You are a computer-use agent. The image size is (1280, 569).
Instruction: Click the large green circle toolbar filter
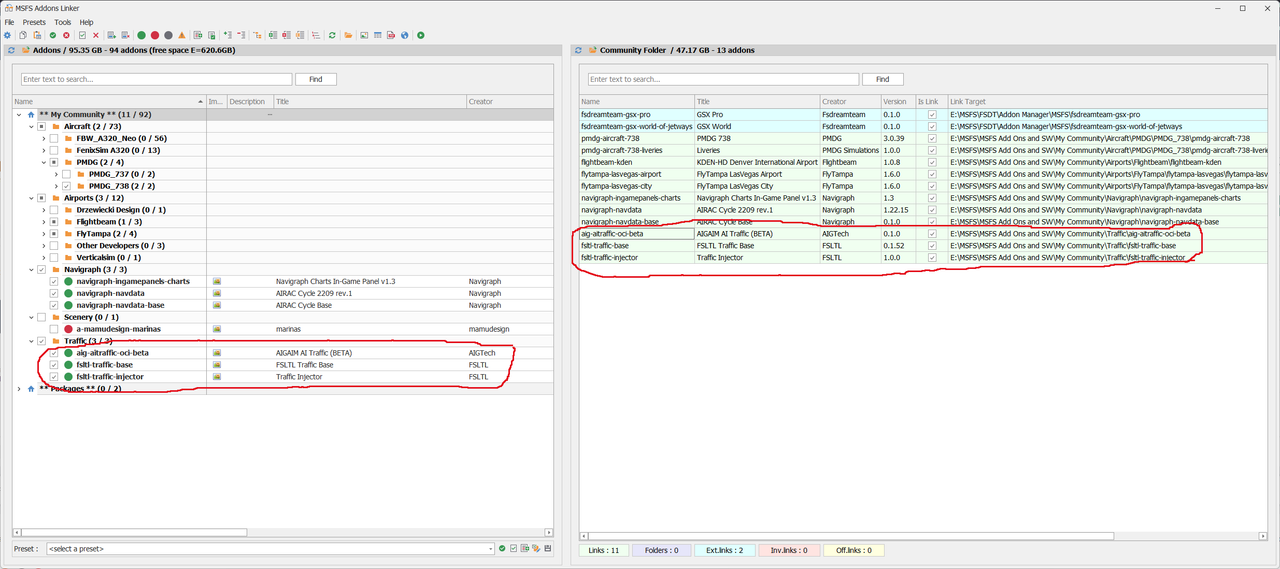tap(141, 35)
